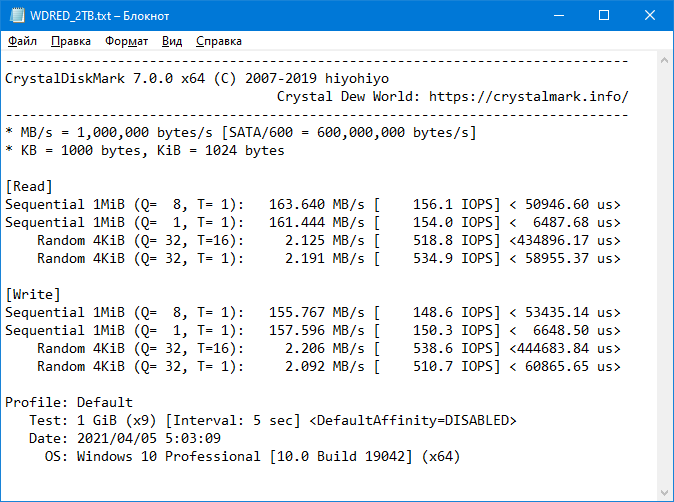Click the 53435.14 us latency value
This screenshot has height=502, width=674.
pyautogui.click(x=569, y=312)
